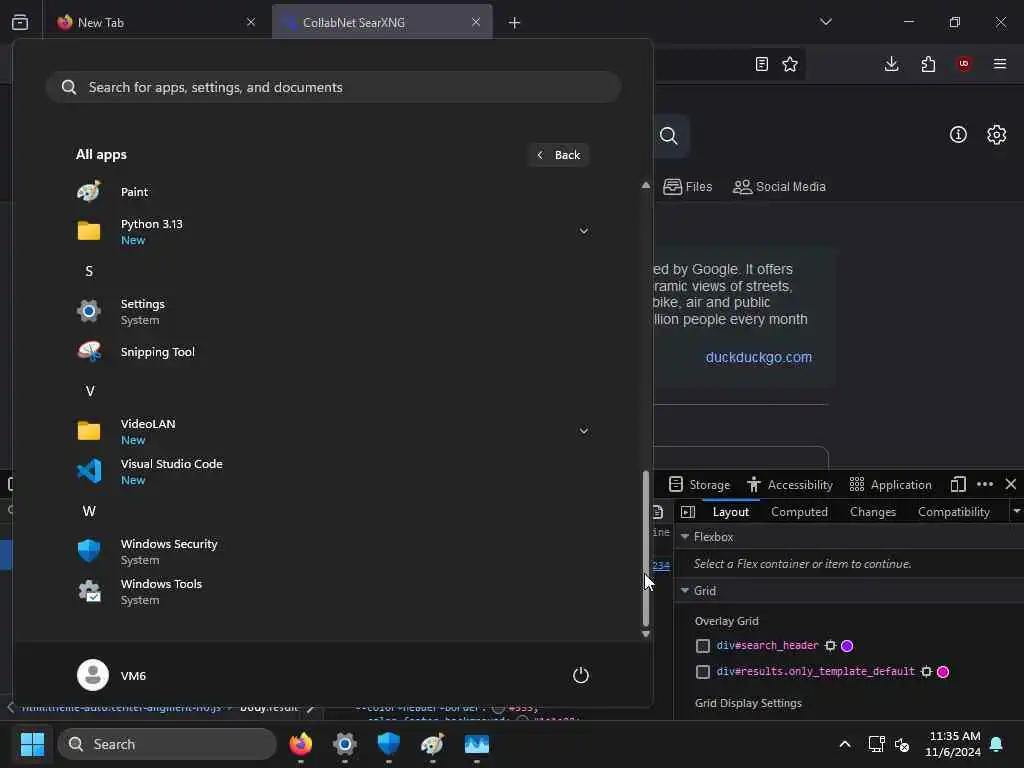Click the Start menu apps search field
The height and width of the screenshot is (768, 1024).
[x=333, y=87]
